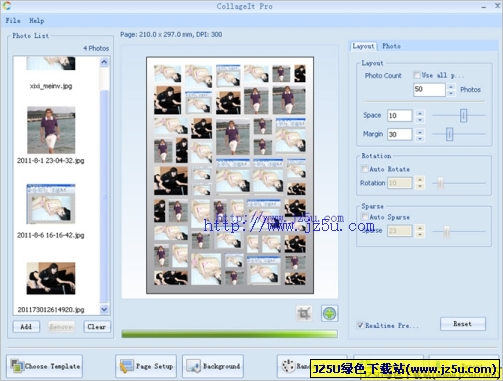Click the green add-photo circle icon
The height and width of the screenshot is (381, 503).
329,313
